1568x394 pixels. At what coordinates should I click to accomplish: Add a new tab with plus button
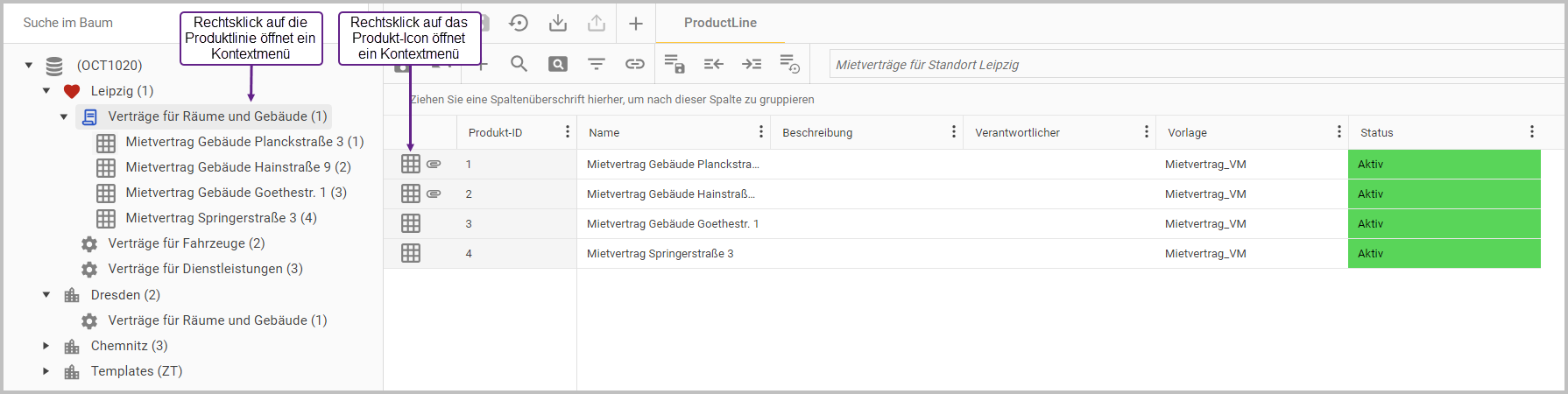point(636,23)
